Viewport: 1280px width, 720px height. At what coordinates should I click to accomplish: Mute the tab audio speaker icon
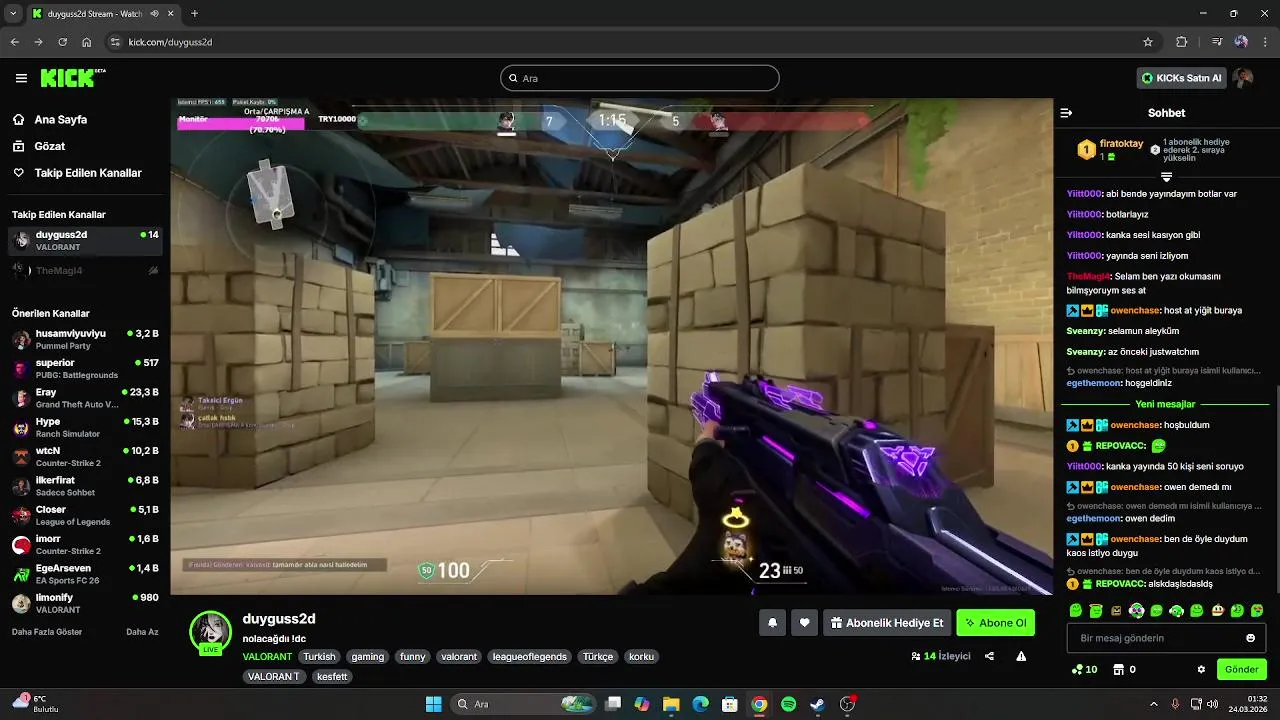click(156, 14)
